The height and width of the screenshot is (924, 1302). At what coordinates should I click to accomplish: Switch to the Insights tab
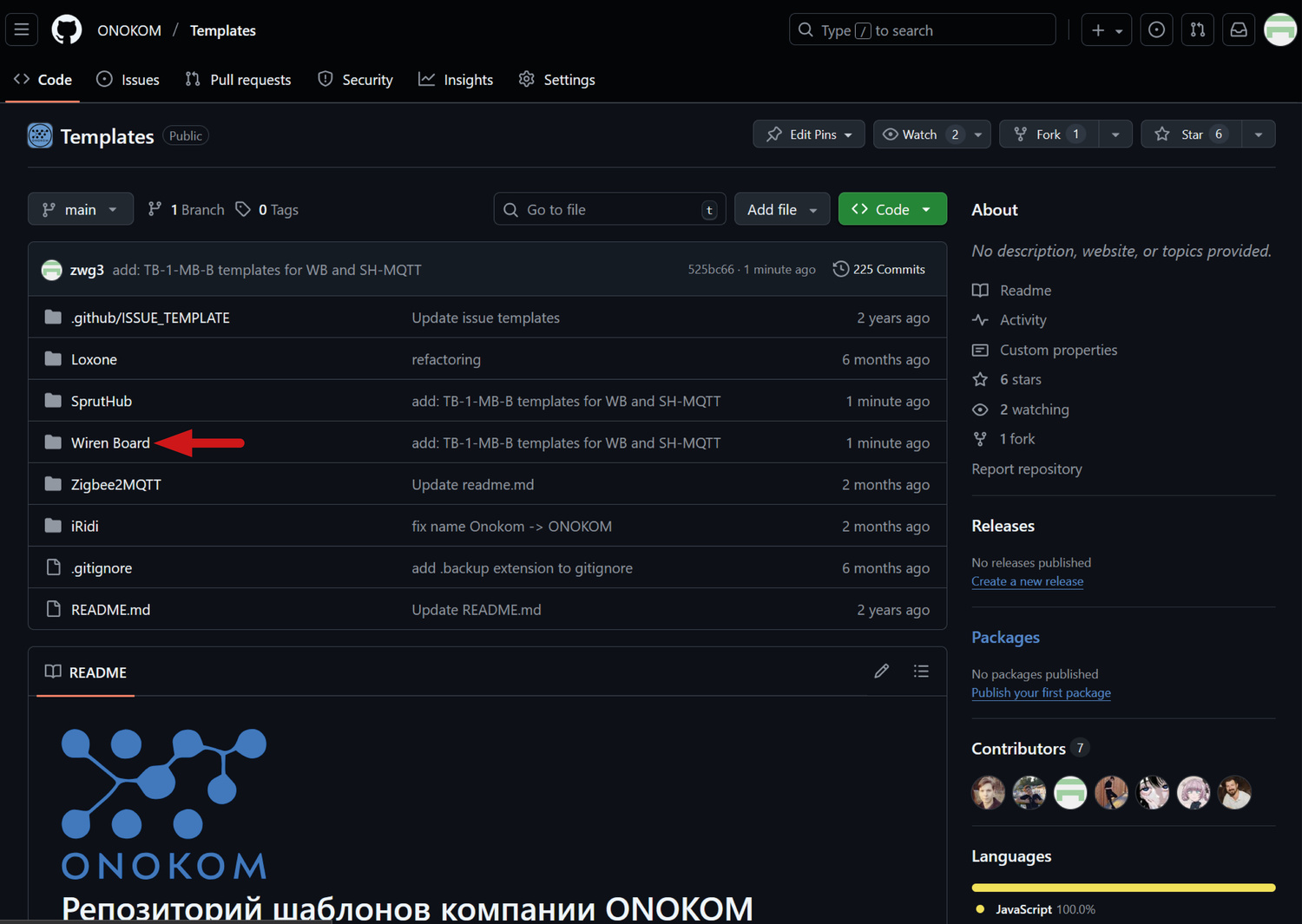click(x=456, y=80)
